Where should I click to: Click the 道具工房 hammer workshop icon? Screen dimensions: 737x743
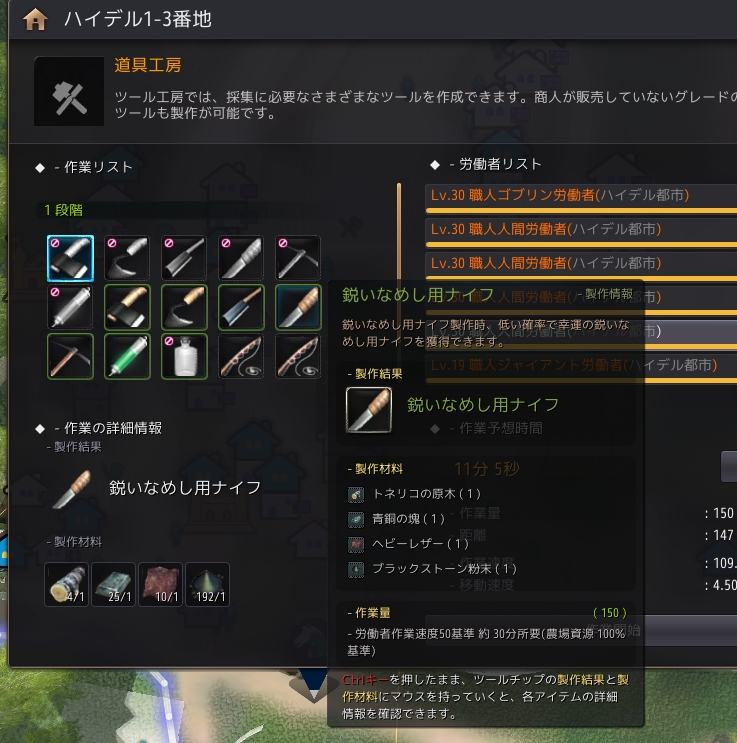(69, 91)
